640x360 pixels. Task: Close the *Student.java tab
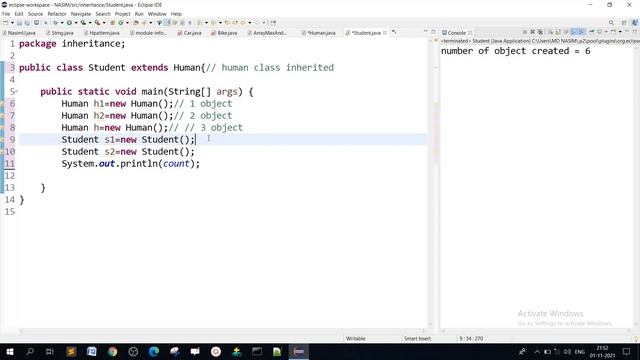(x=385, y=33)
